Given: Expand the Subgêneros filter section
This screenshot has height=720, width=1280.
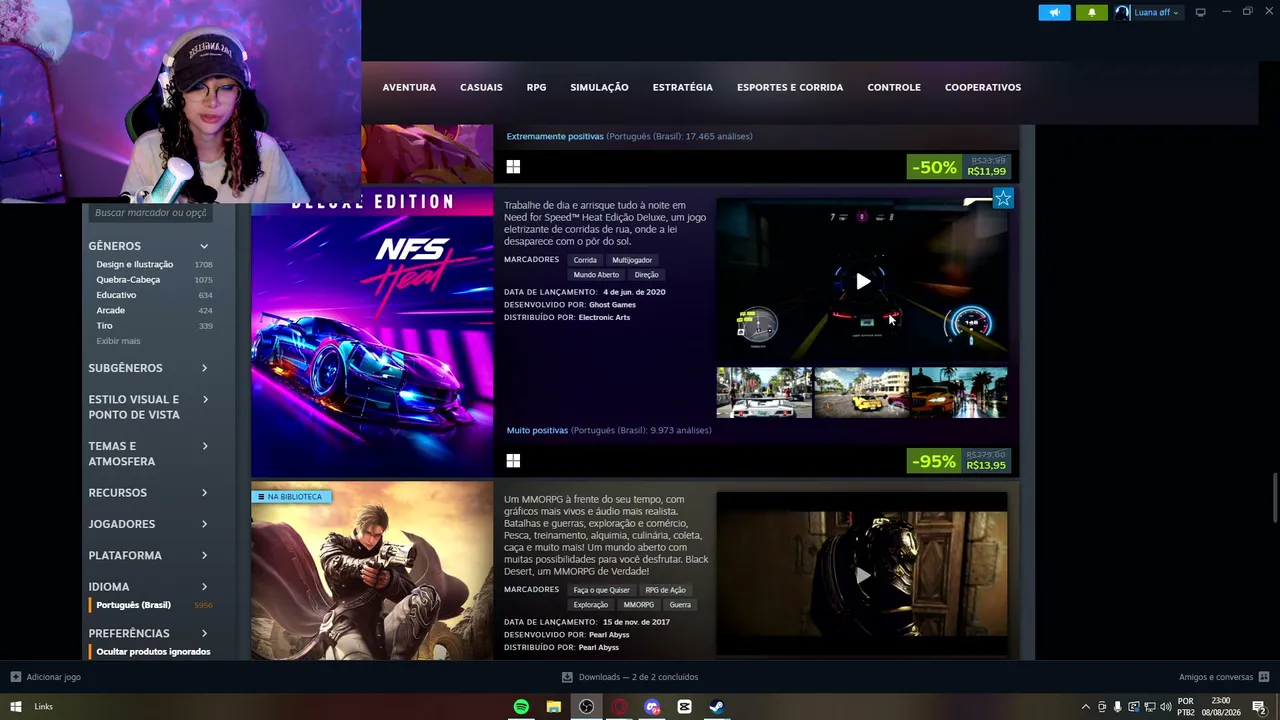Looking at the screenshot, I should (148, 368).
